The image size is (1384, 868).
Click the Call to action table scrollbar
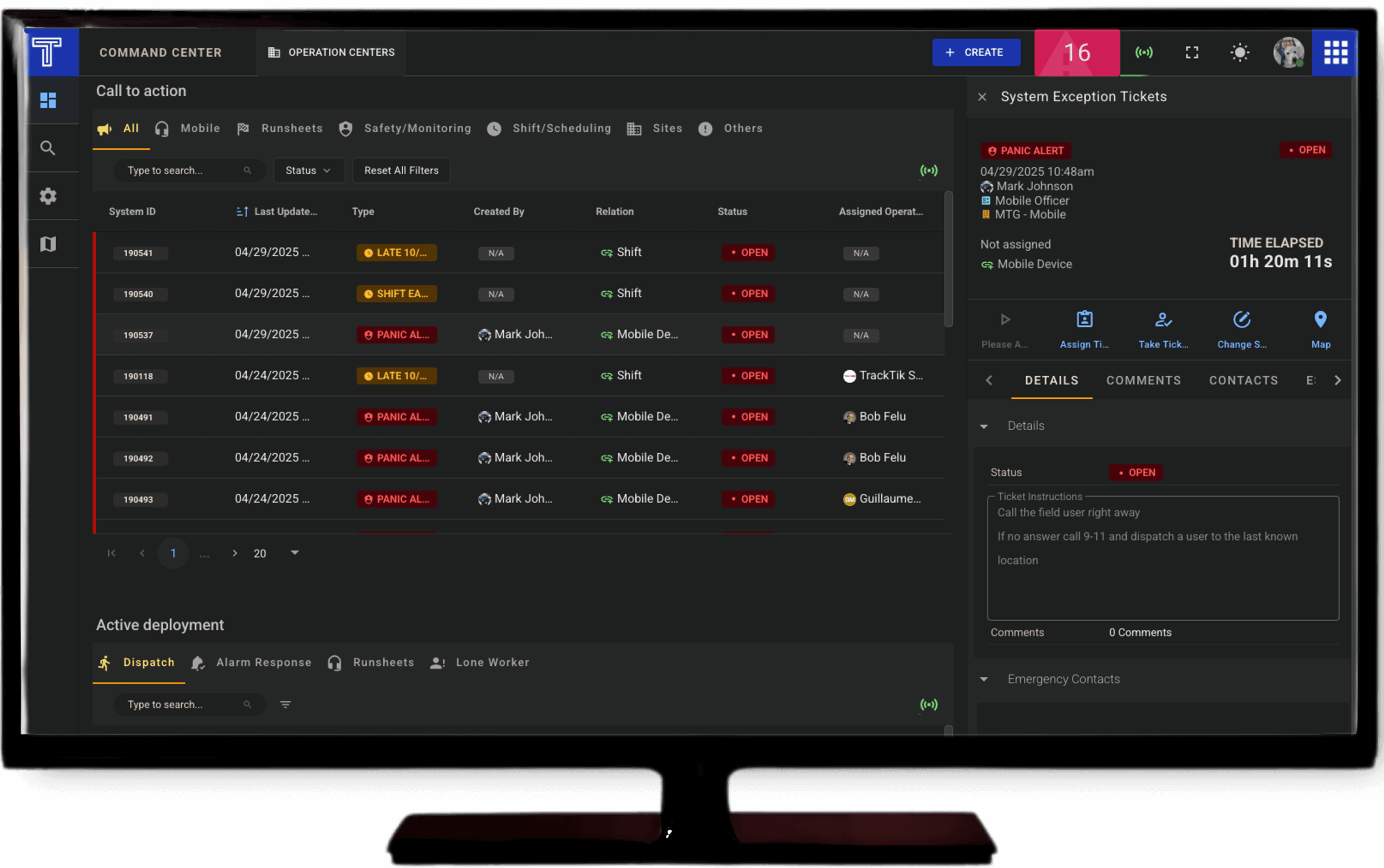pos(948,259)
